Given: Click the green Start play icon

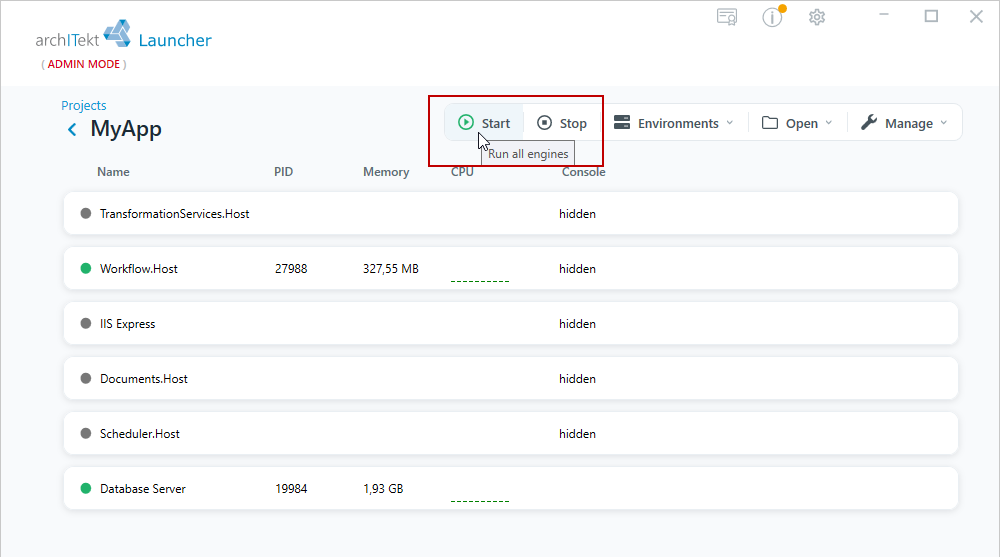Looking at the screenshot, I should (466, 123).
